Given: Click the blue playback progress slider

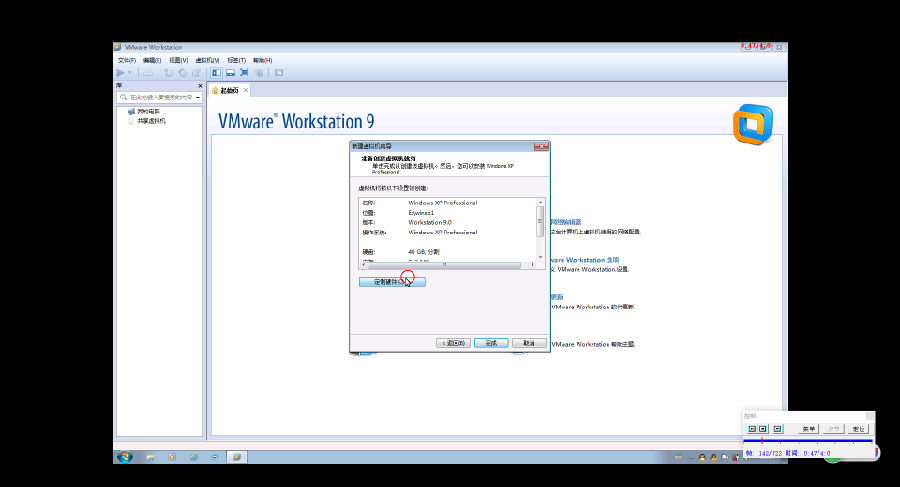Looking at the screenshot, I should click(808, 441).
